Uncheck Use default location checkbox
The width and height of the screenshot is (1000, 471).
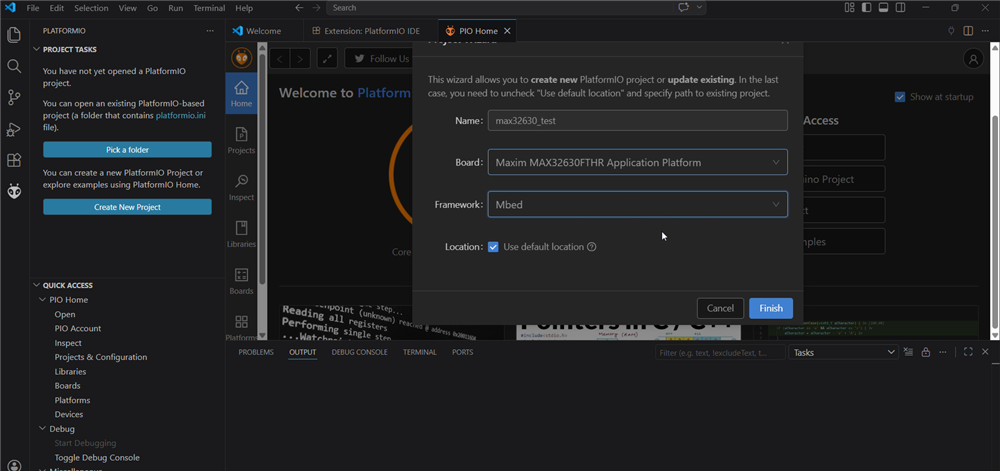[x=493, y=247]
